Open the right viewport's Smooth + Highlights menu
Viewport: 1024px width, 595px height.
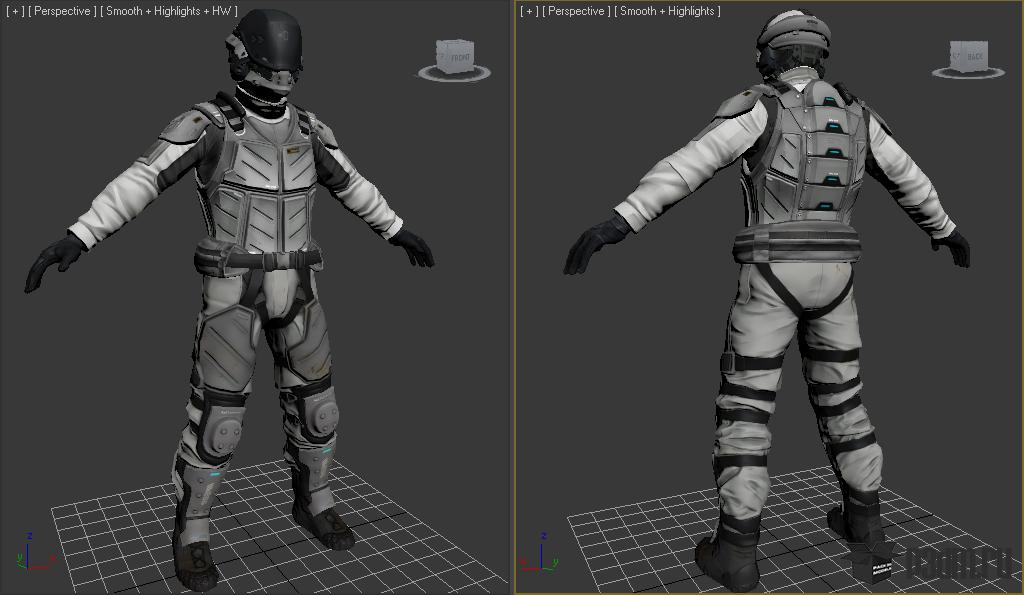pos(667,11)
